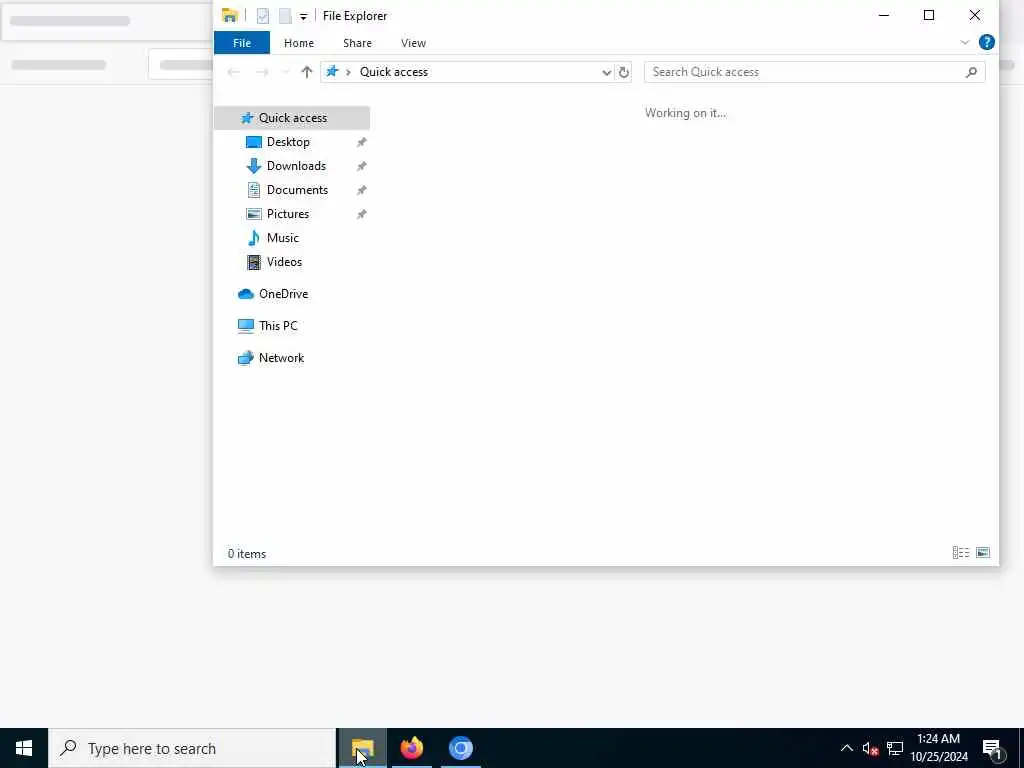Switch to the View ribbon tab

click(x=413, y=43)
